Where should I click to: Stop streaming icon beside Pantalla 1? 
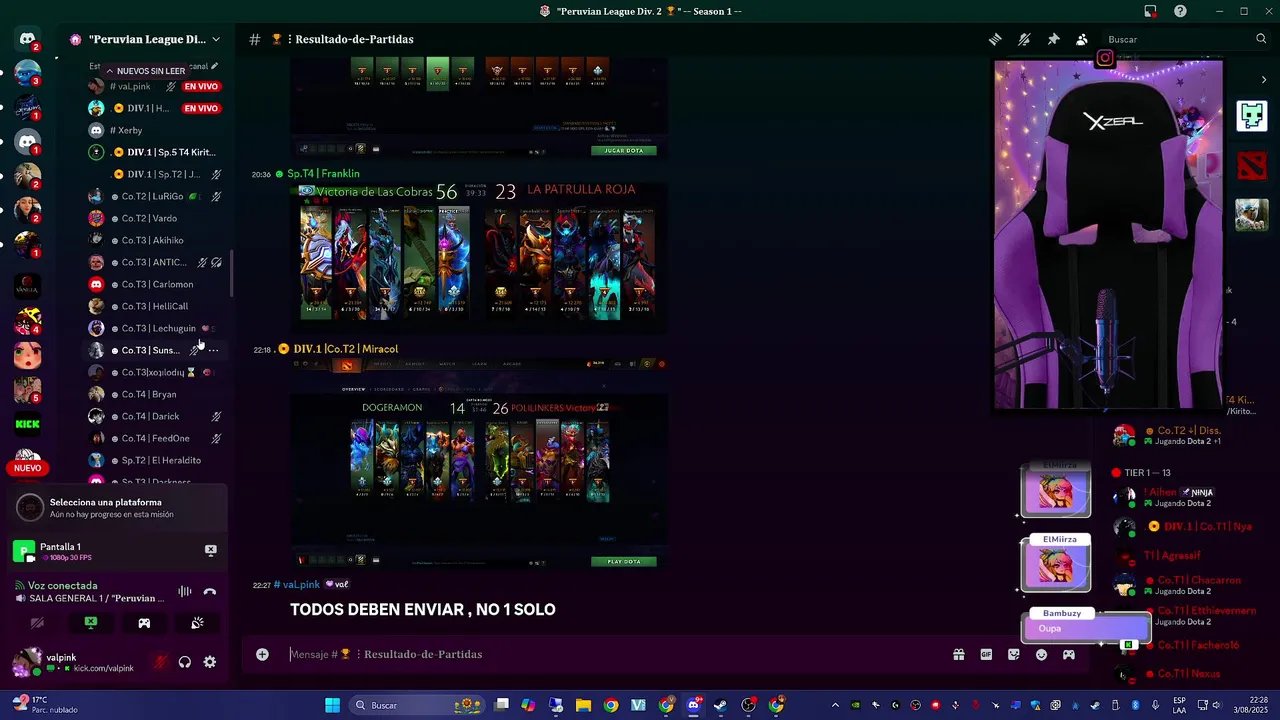pos(211,550)
